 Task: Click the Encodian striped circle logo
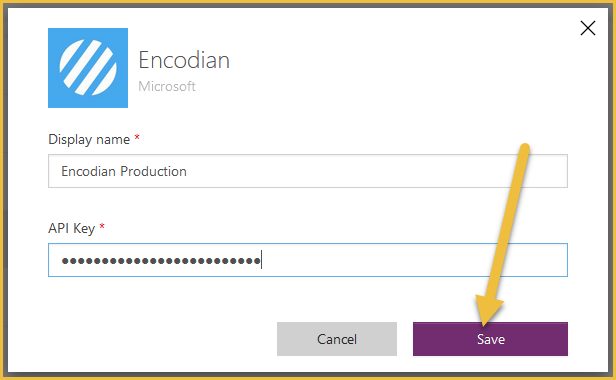click(88, 68)
